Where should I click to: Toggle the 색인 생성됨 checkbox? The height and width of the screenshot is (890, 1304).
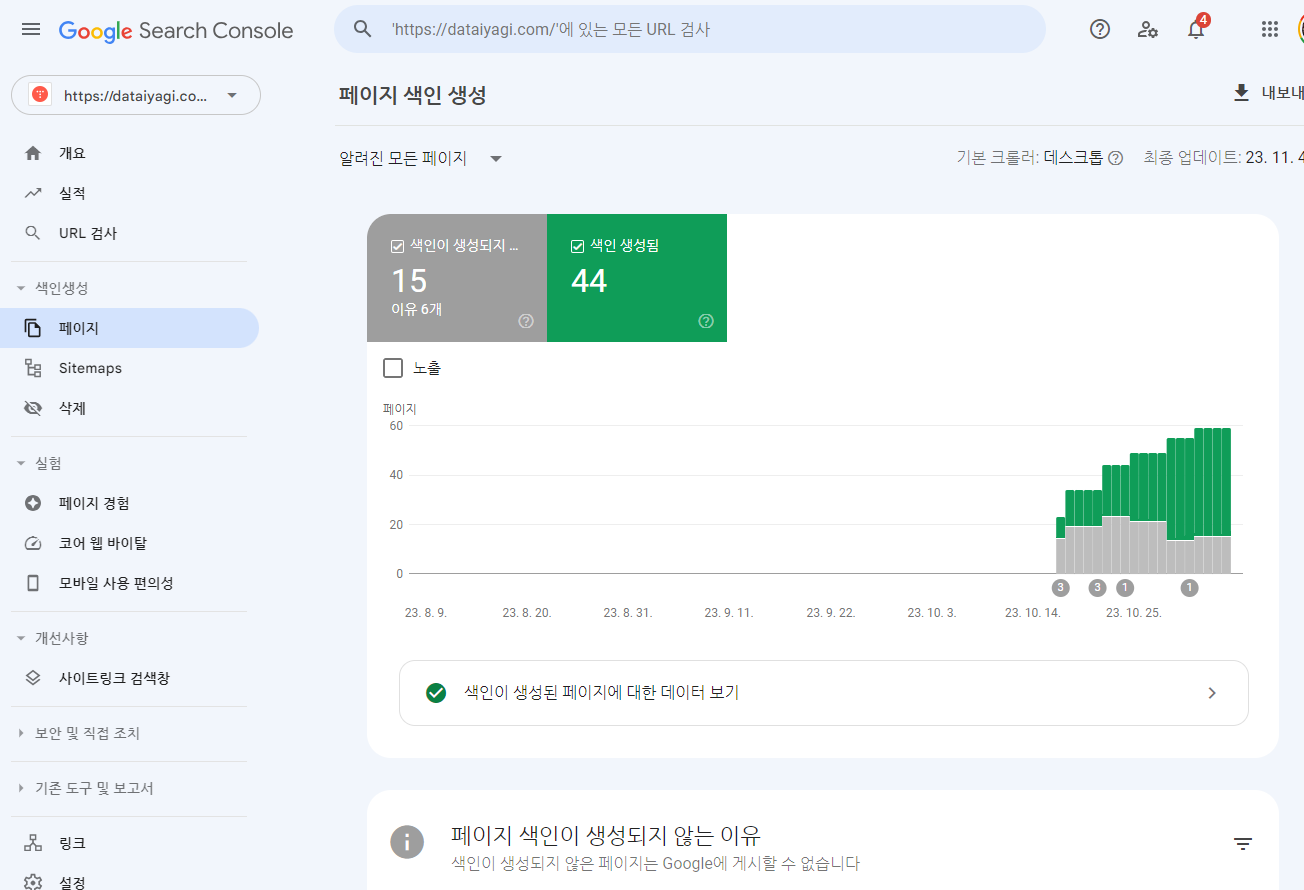[x=577, y=246]
